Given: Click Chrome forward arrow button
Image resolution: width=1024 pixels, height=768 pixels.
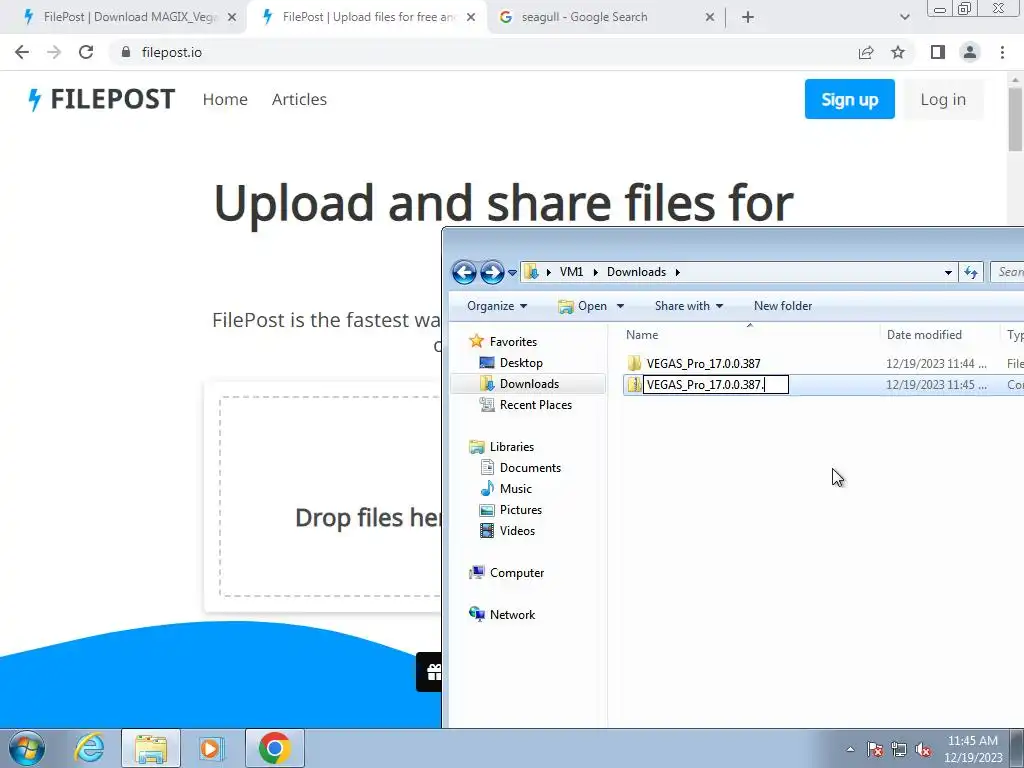Looking at the screenshot, I should coord(54,52).
